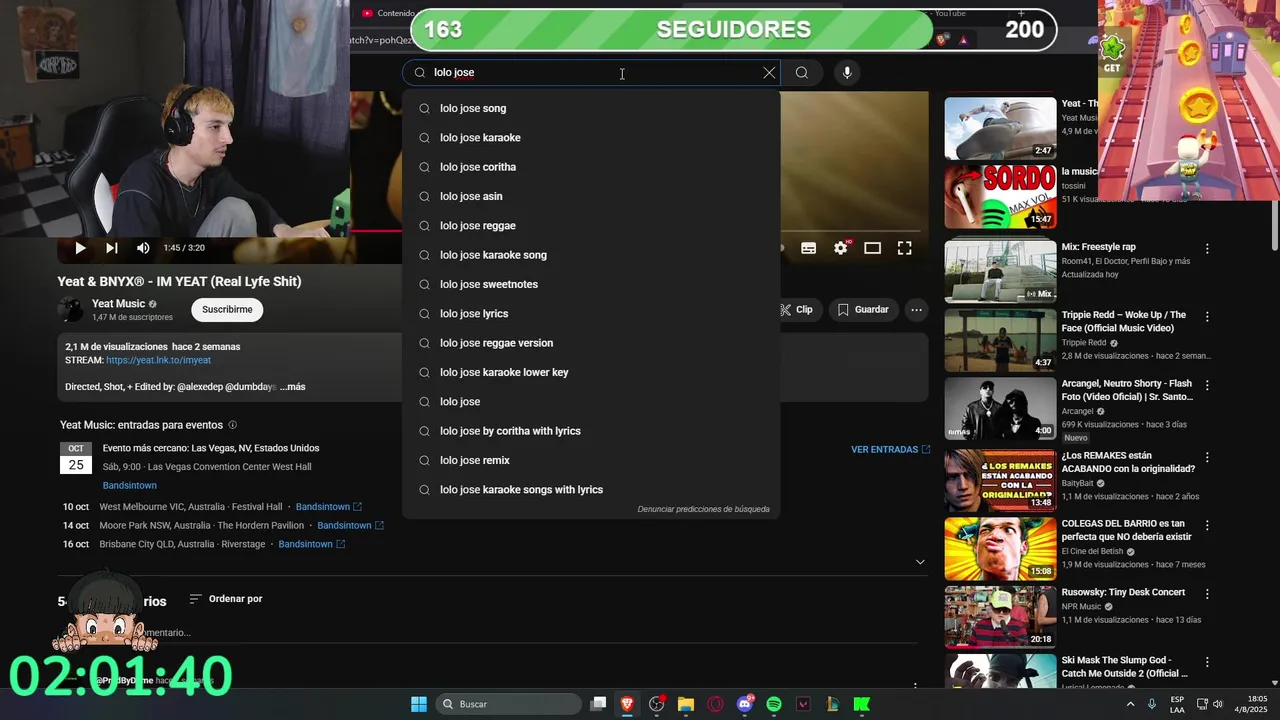Open 'Rusowsky: Tiny Desk Concert' title
The width and height of the screenshot is (1280, 720).
[x=1123, y=592]
